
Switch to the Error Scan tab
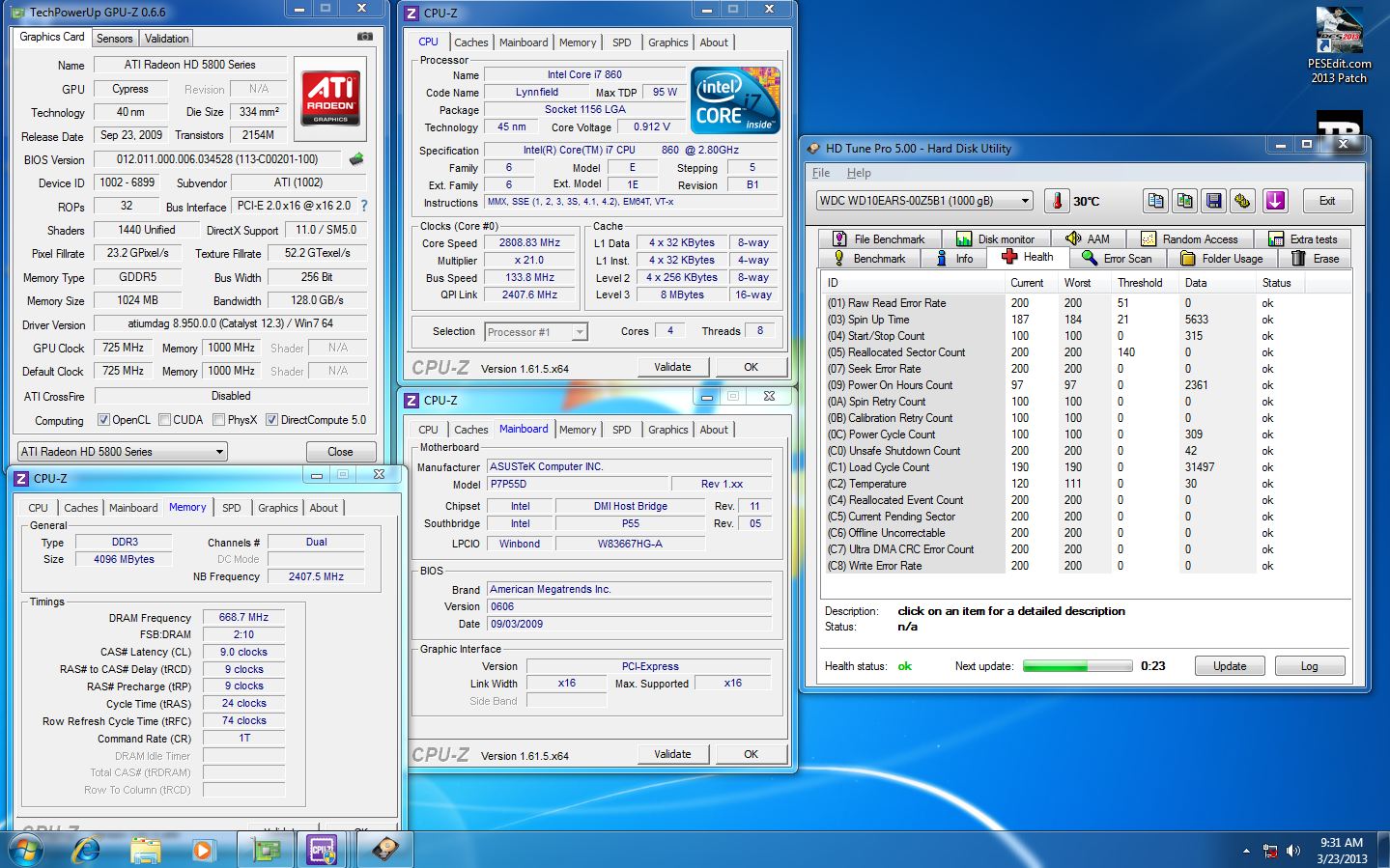point(1117,259)
